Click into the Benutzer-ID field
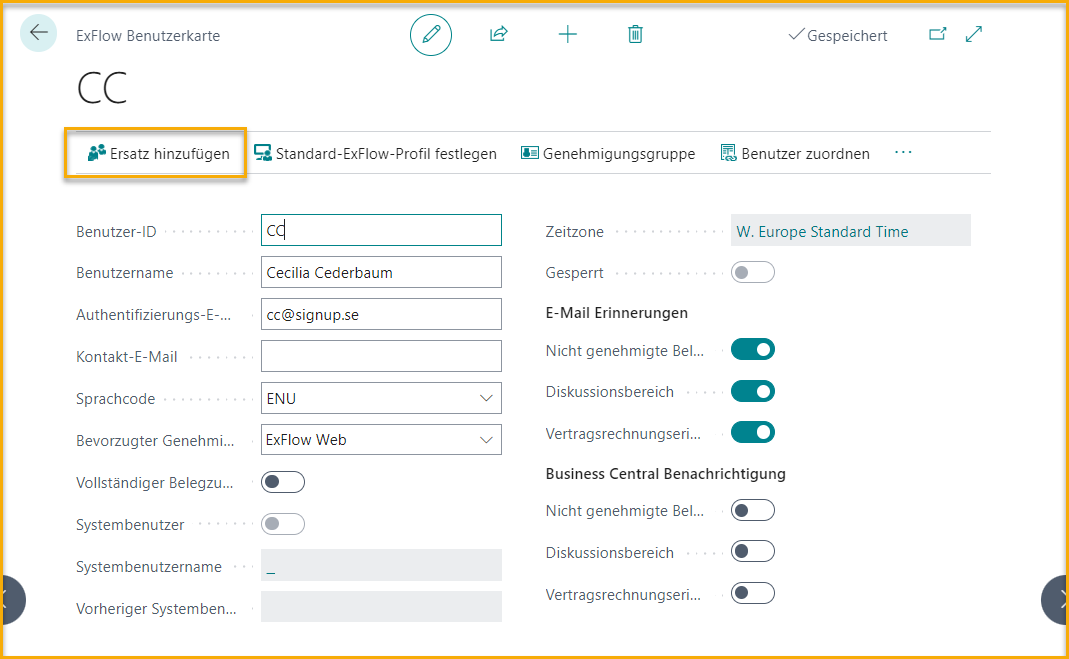Viewport: 1069px width, 659px height. 381,230
